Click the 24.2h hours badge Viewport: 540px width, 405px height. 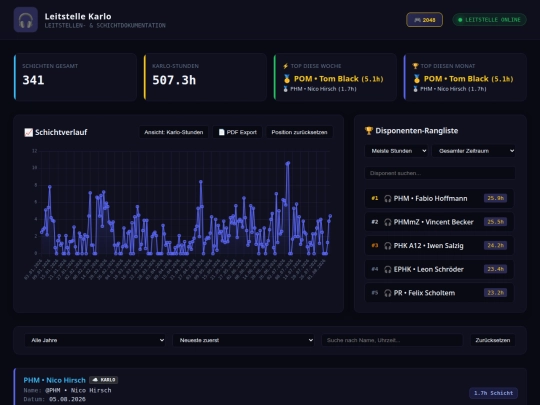pyautogui.click(x=495, y=246)
